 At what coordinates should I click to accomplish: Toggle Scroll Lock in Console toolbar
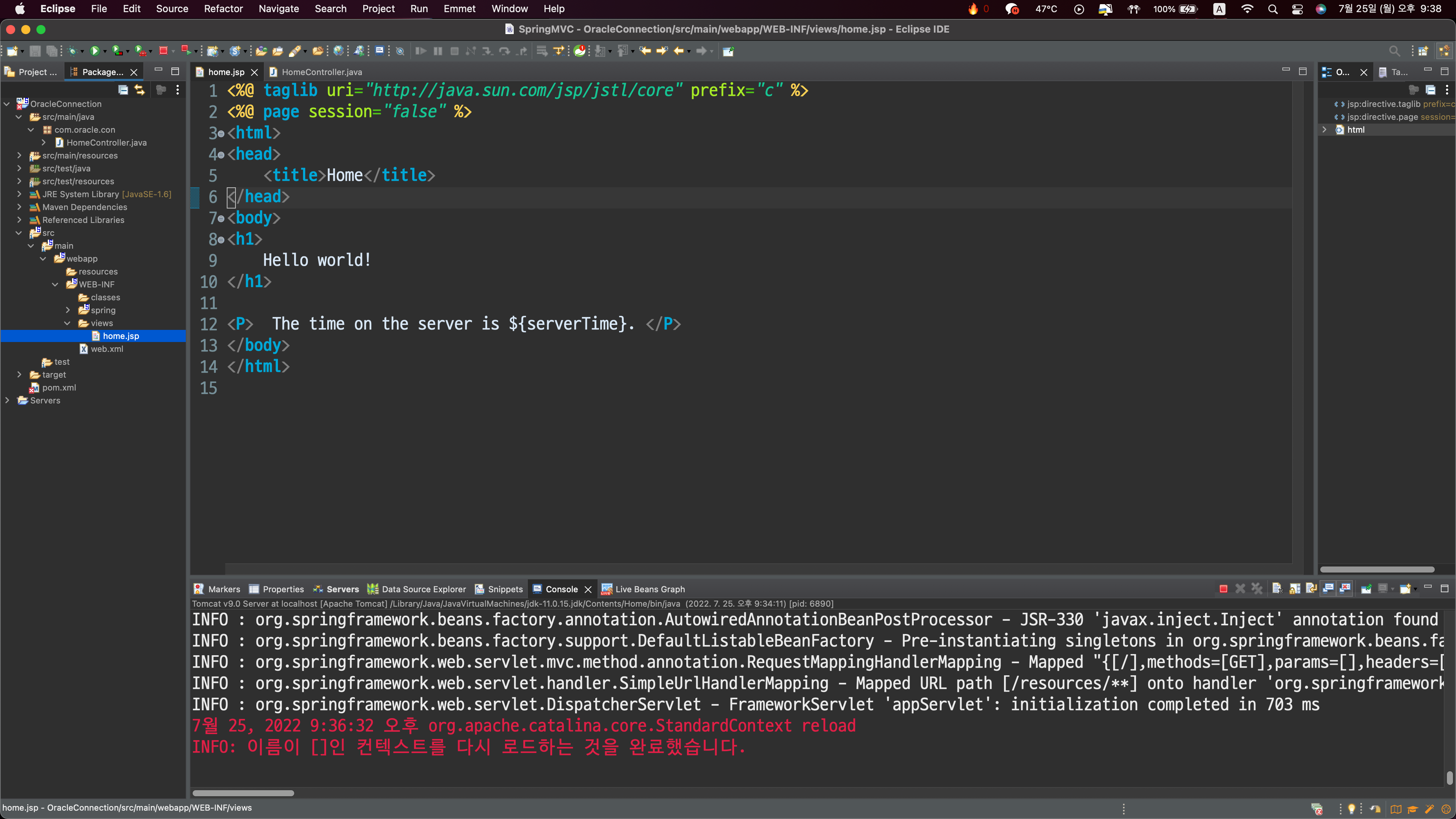1294,589
